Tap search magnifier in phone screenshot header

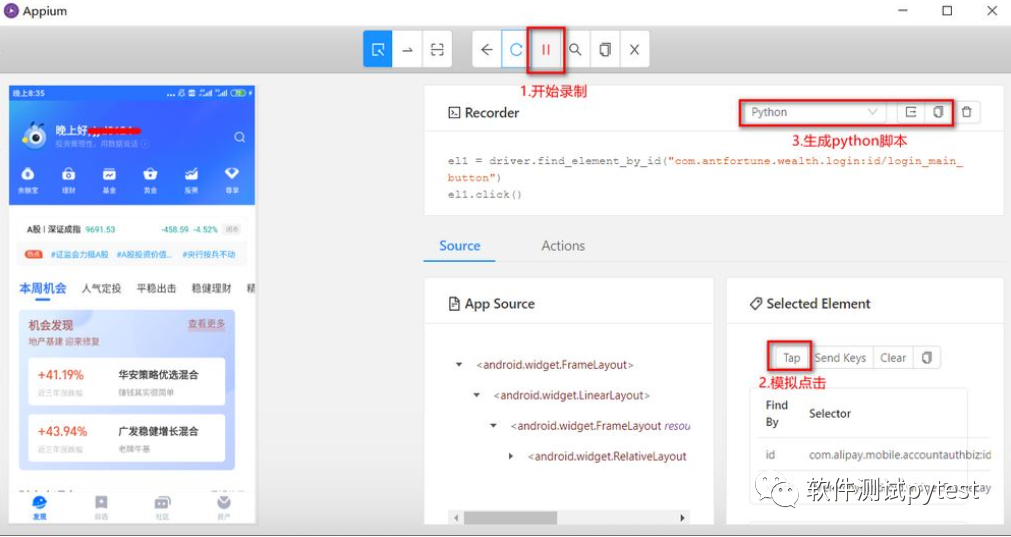coord(239,137)
